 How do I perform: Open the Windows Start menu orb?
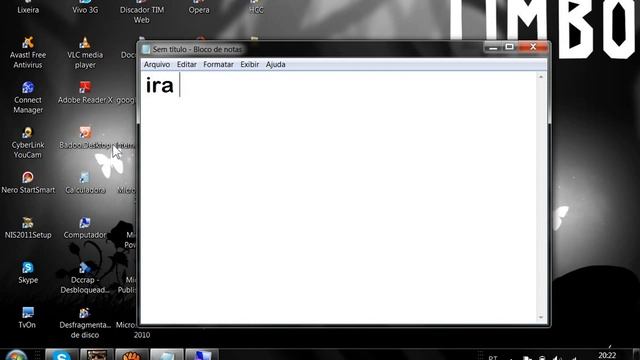point(16,356)
